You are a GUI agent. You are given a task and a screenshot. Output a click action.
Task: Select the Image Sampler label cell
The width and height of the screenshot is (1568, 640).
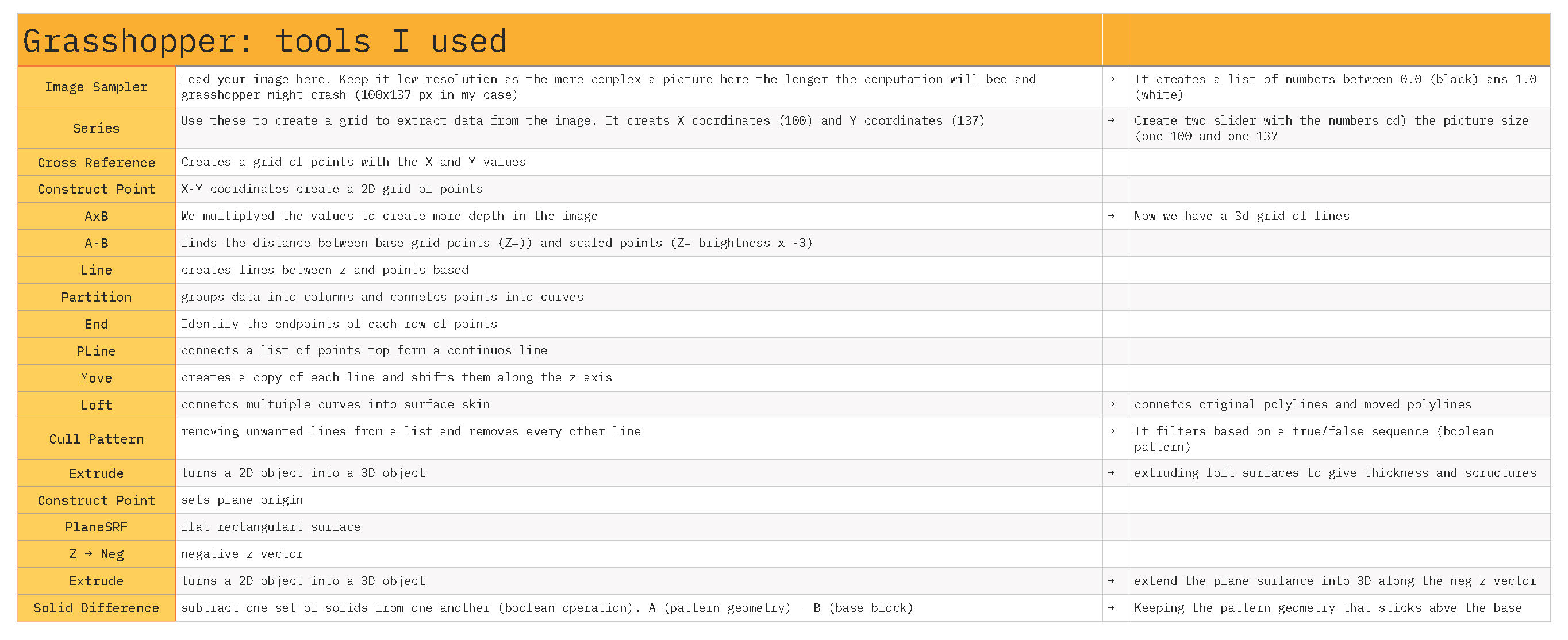(x=96, y=87)
